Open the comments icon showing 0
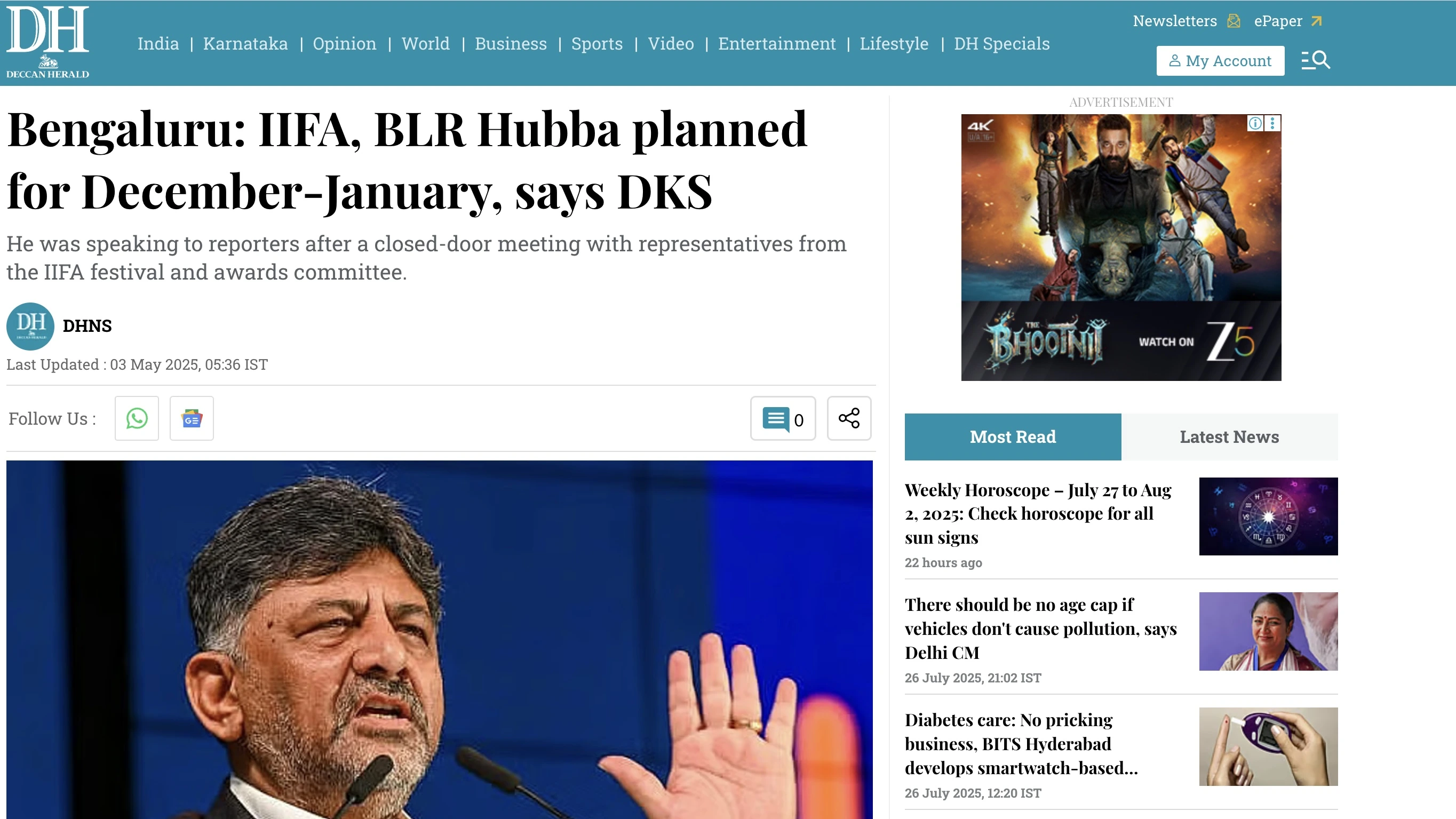Viewport: 1456px width, 819px height. coord(783,418)
